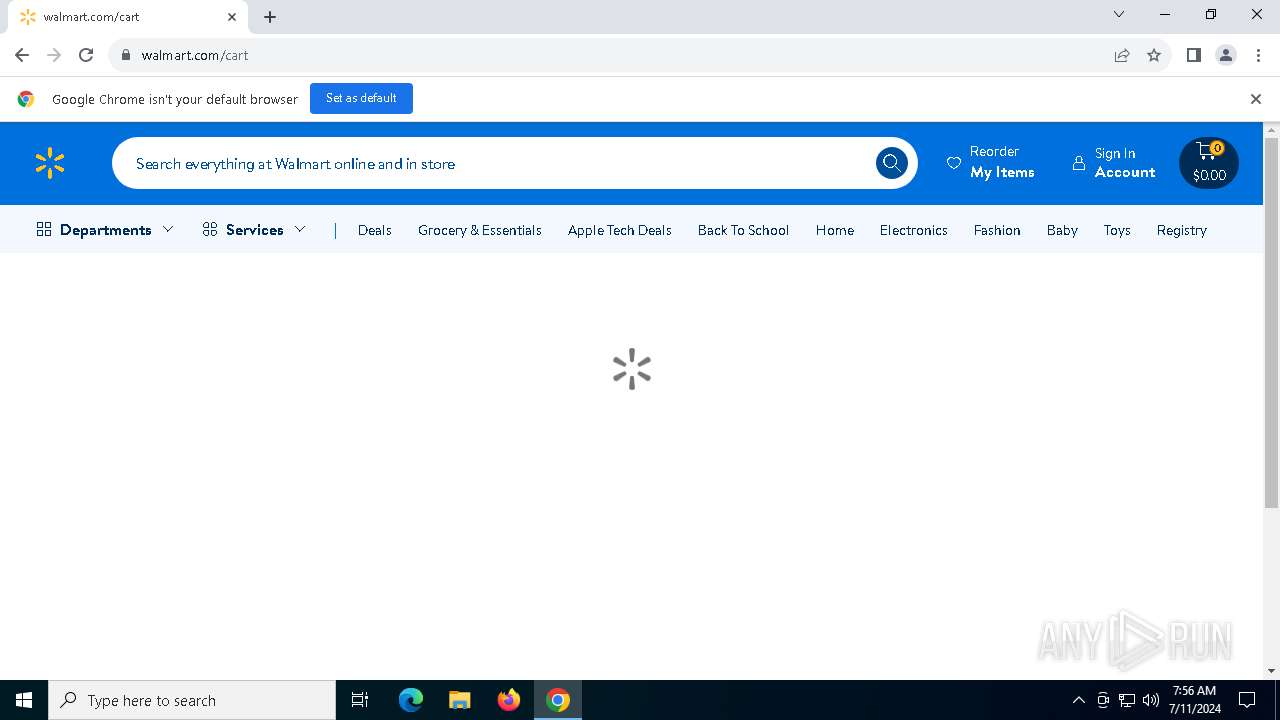Open Back To School category
The height and width of the screenshot is (720, 1280).
tap(743, 230)
